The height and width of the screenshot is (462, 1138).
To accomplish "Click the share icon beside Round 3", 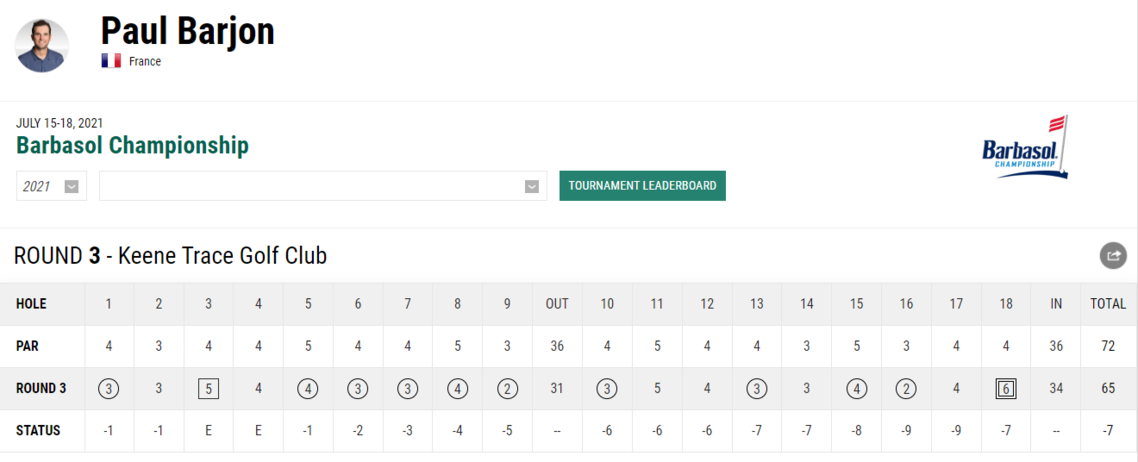I will point(1113,255).
